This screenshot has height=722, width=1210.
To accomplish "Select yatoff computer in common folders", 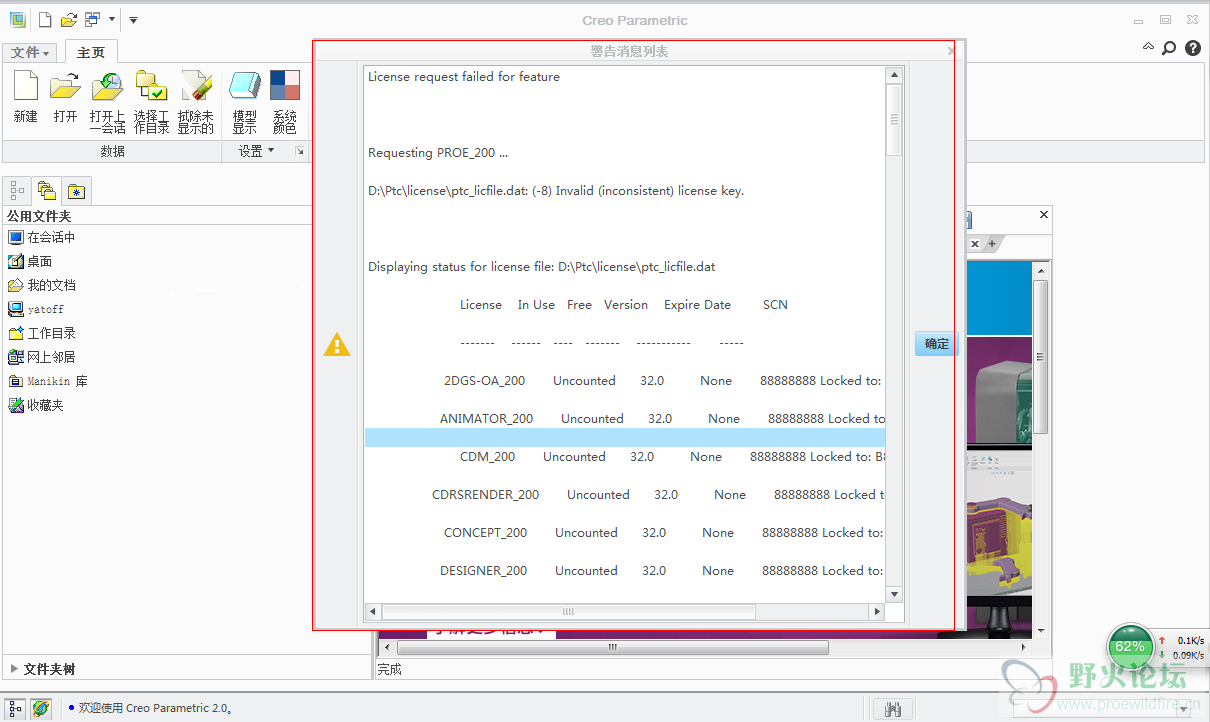I will coord(35,309).
